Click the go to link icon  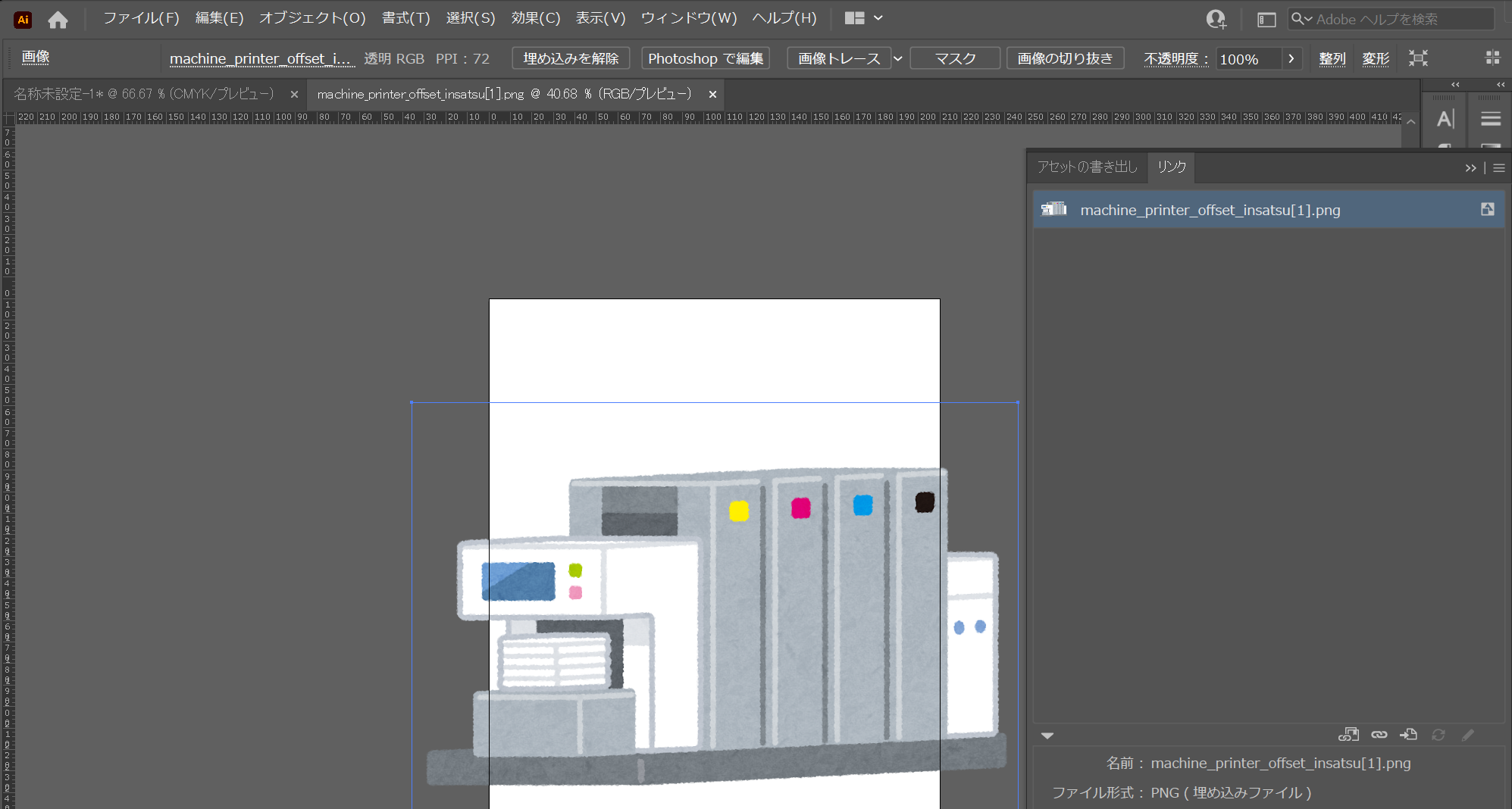[x=1408, y=735]
